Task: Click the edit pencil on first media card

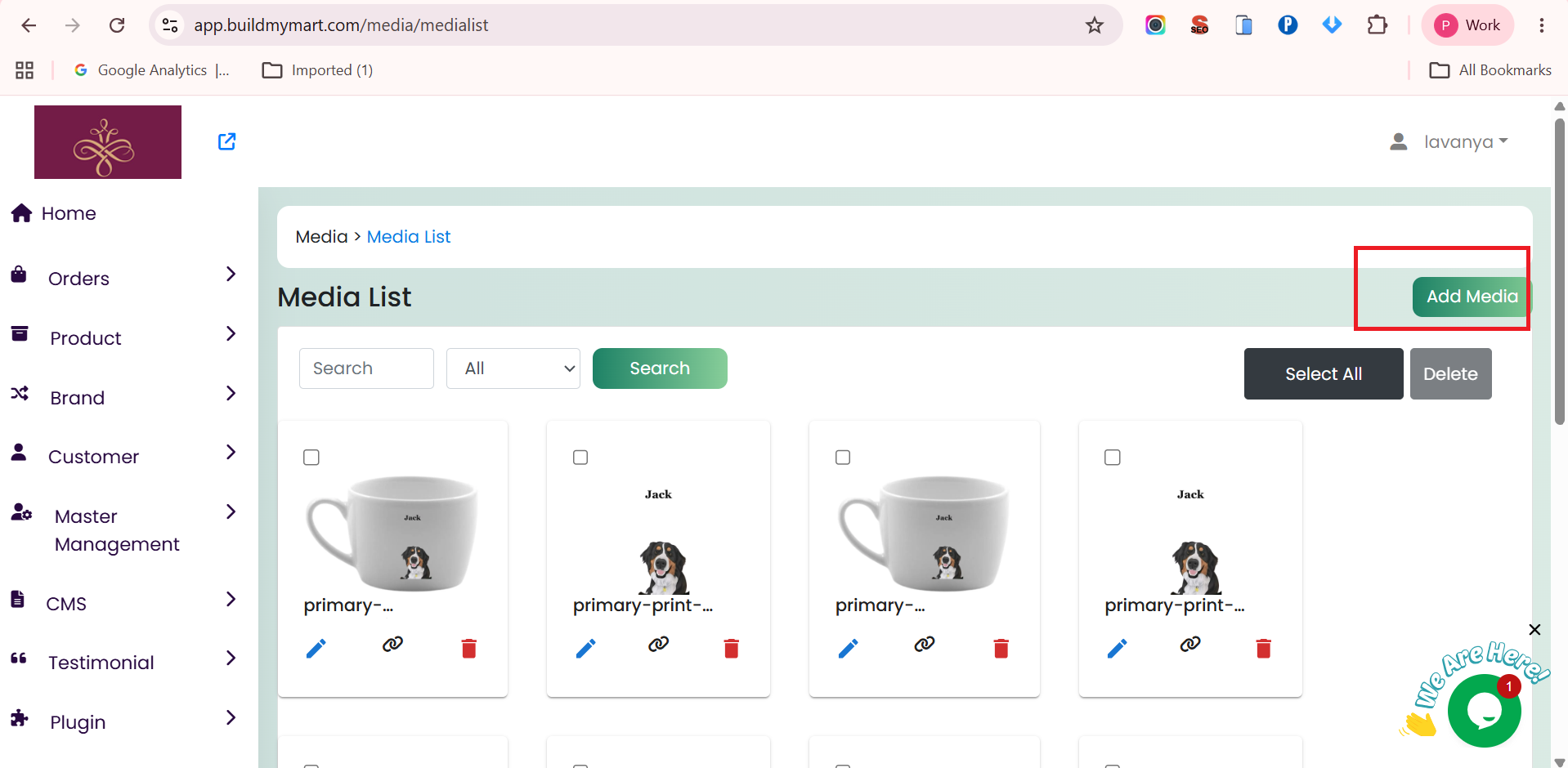Action: (x=316, y=649)
